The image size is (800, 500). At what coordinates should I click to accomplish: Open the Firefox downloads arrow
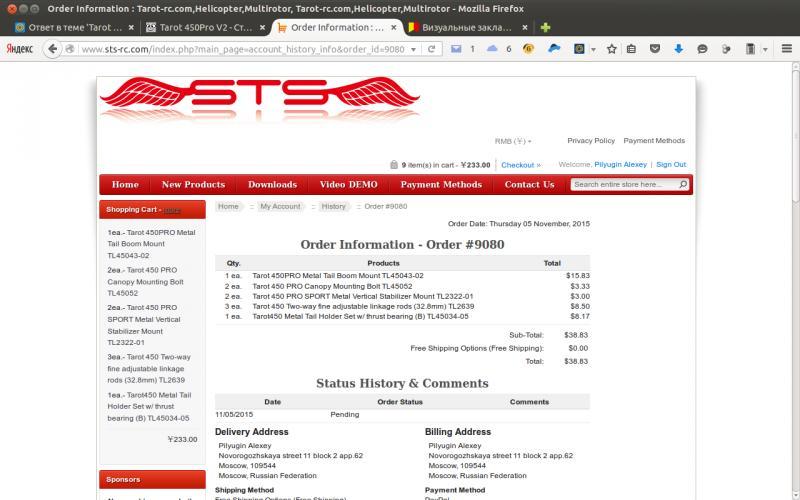pyautogui.click(x=678, y=48)
